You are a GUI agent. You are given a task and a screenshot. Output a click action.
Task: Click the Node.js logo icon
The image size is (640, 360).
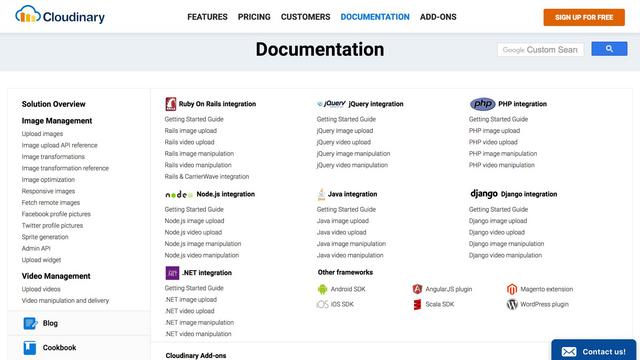tap(179, 194)
